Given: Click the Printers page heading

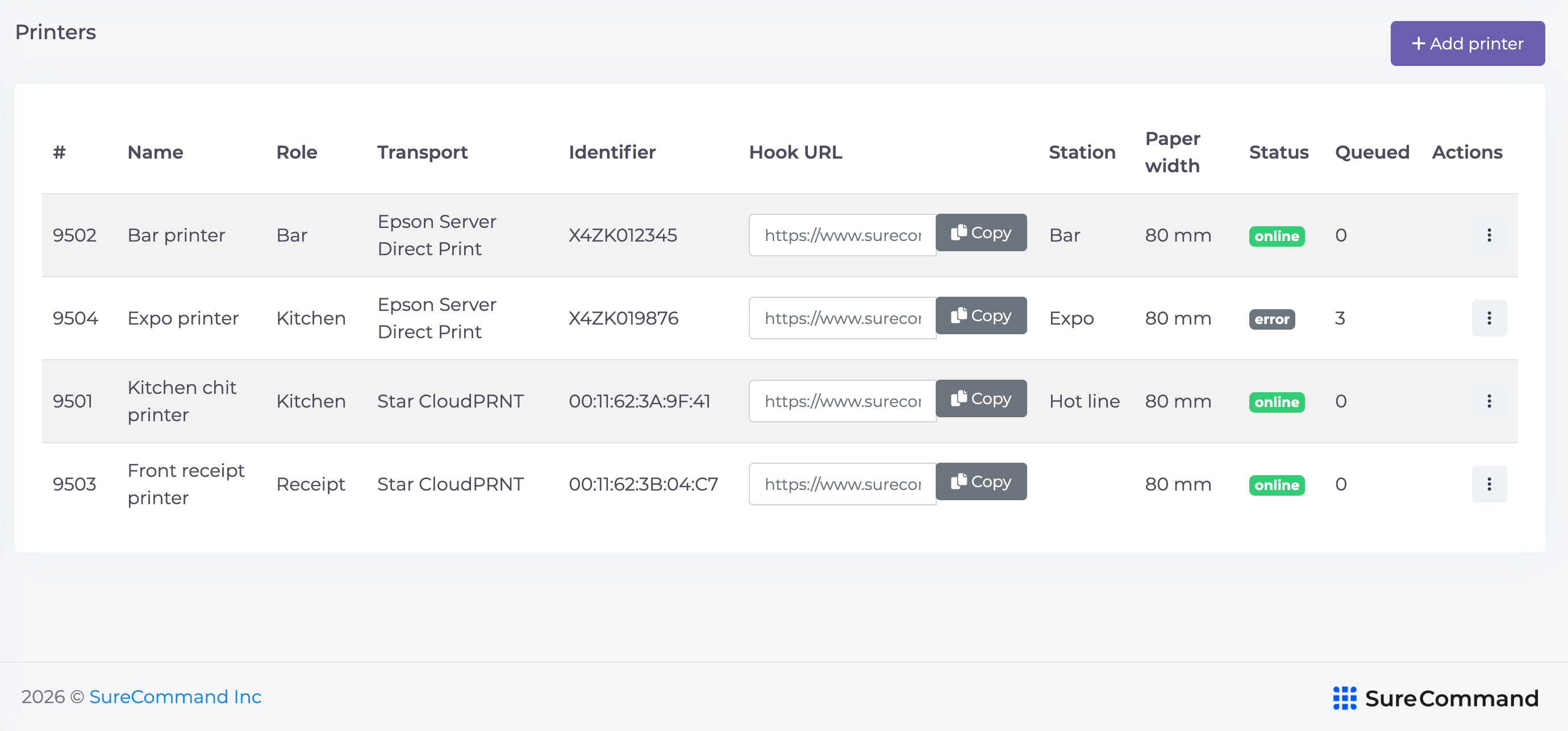Looking at the screenshot, I should (x=56, y=32).
